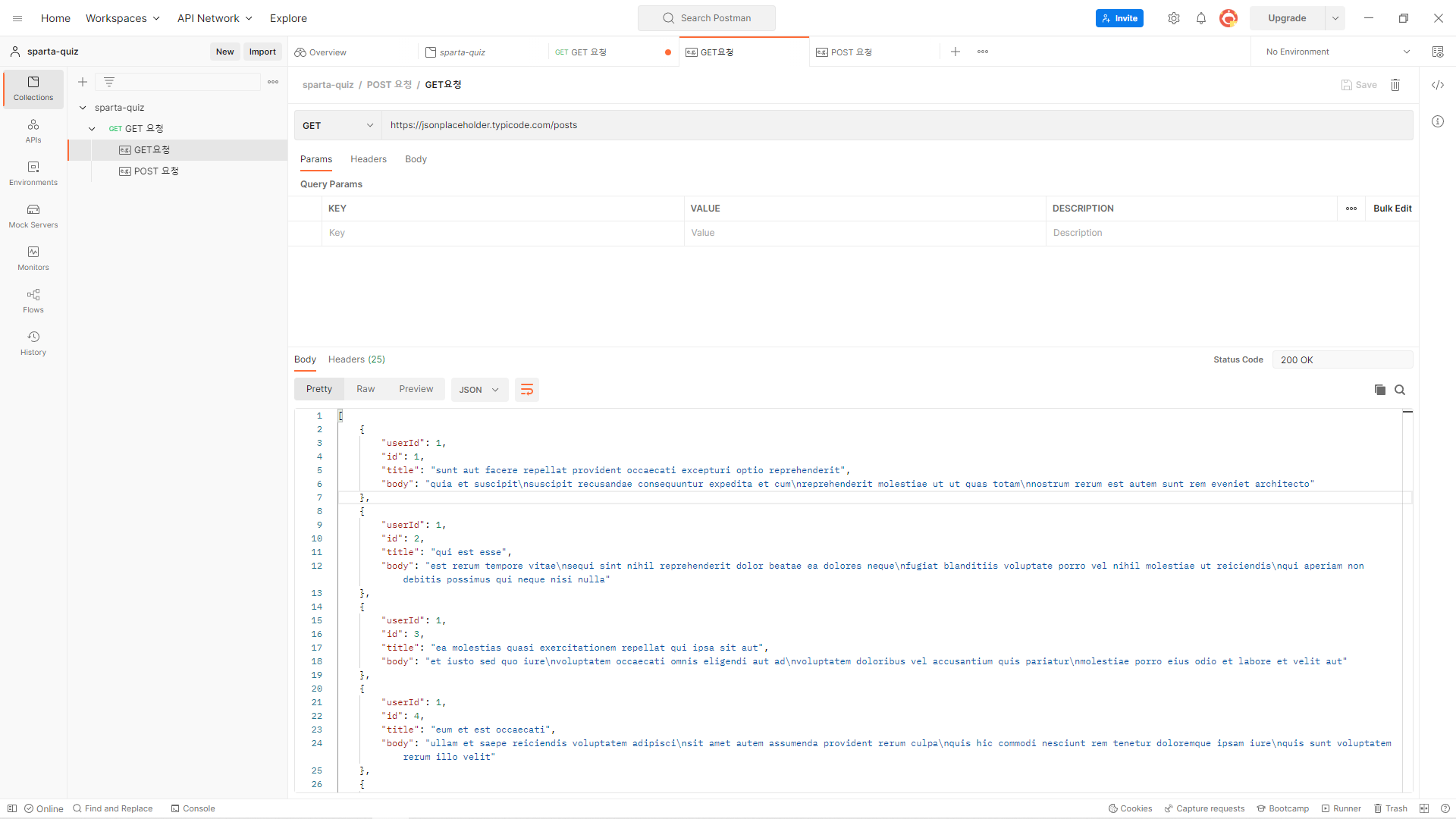1456x819 pixels.
Task: Switch response view to Preview
Action: pyautogui.click(x=416, y=389)
